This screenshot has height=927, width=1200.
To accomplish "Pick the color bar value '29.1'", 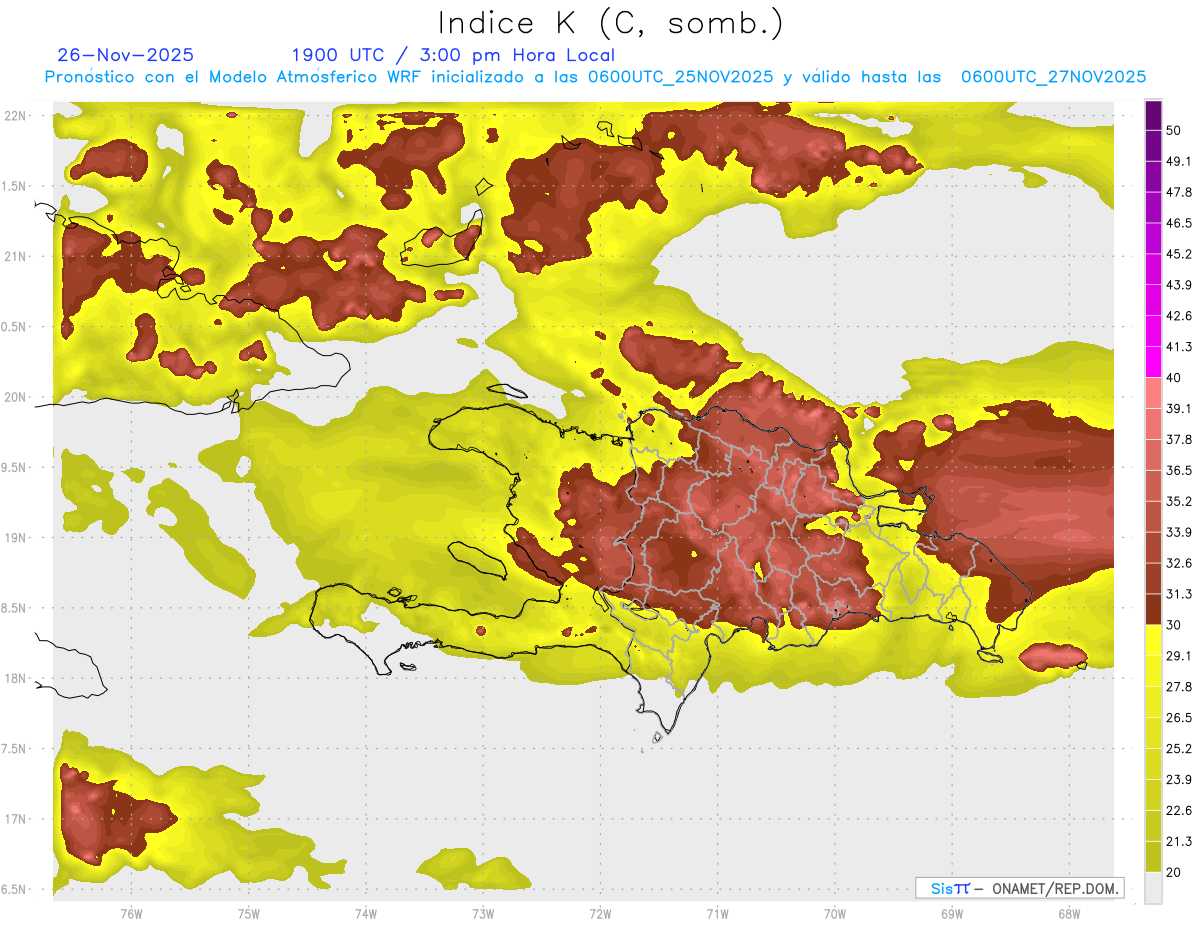I will pos(1179,656).
